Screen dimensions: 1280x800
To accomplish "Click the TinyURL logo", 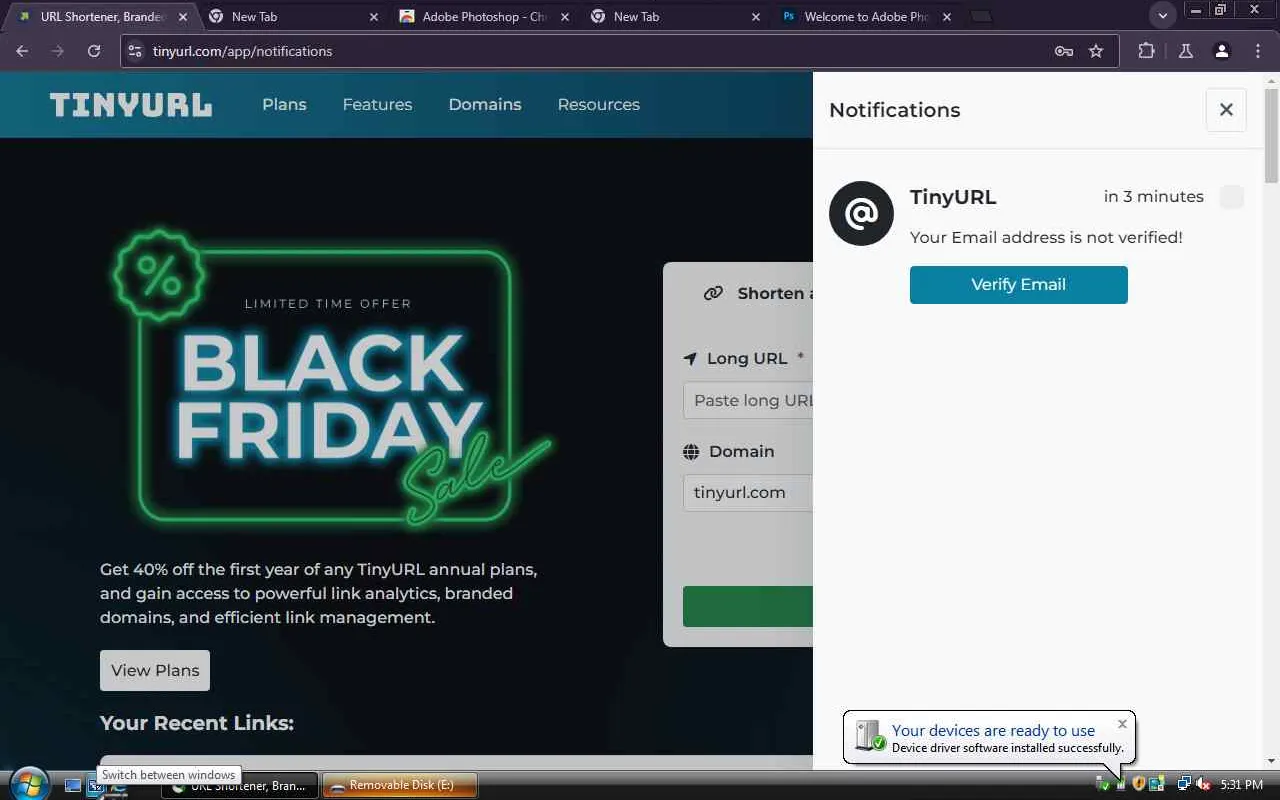I will point(131,105).
